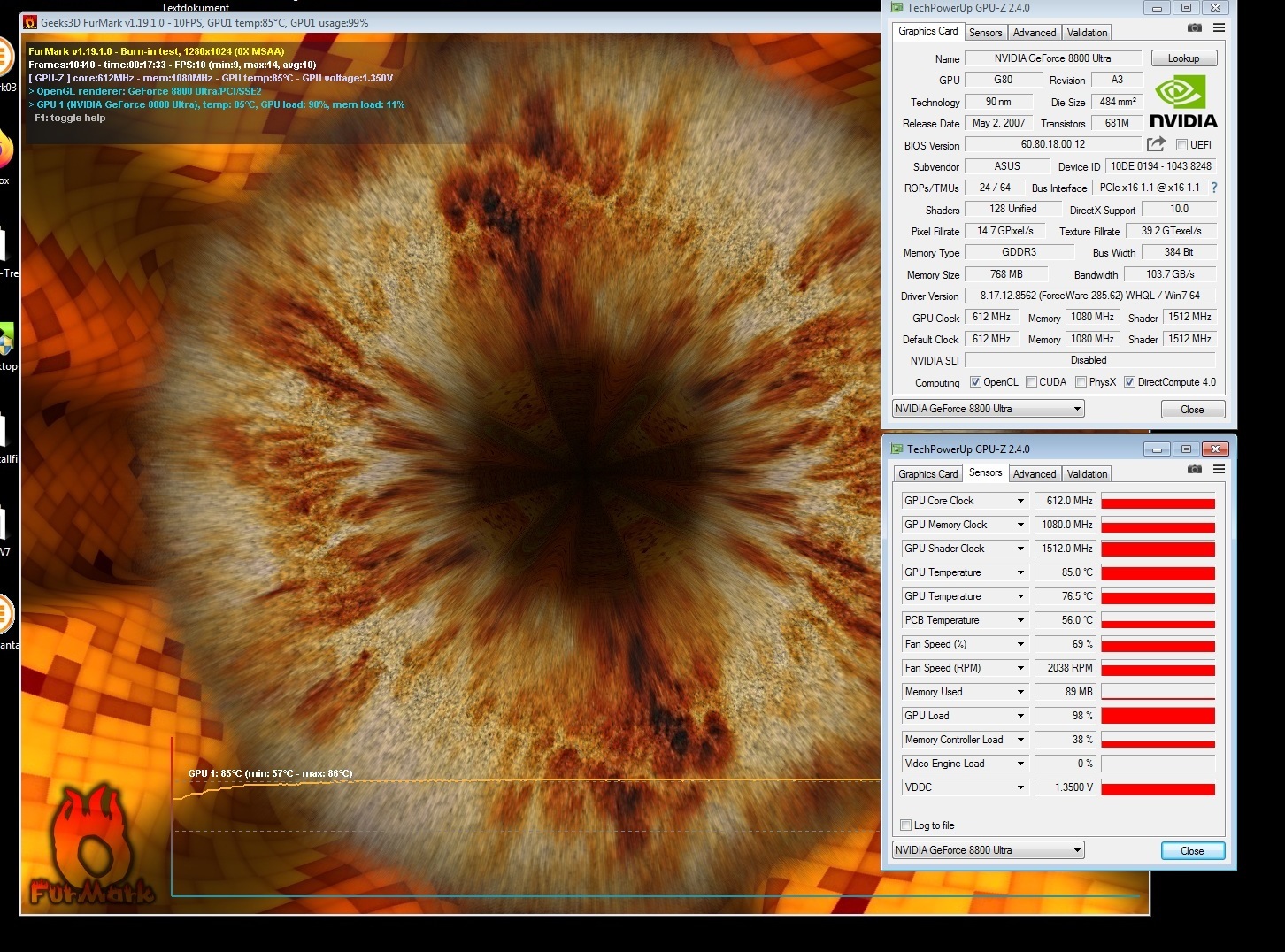Click the GPU 1 temperature graph label in FurMark
Image resolution: width=1285 pixels, height=952 pixels.
point(270,773)
